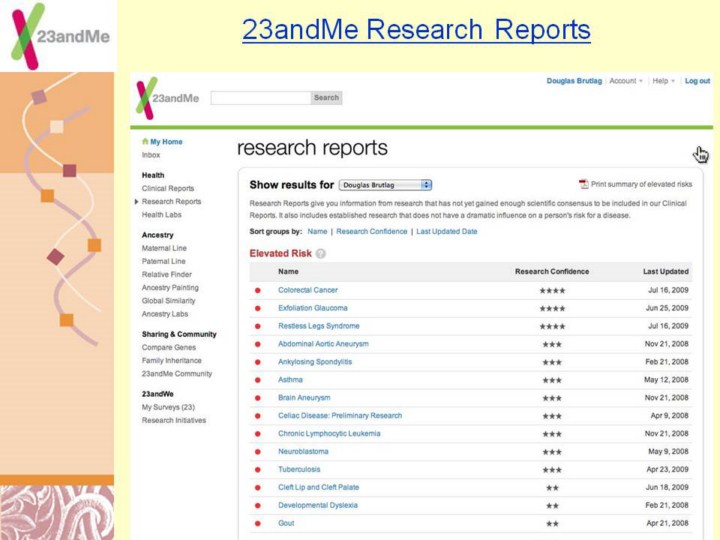Expand the Help menu

click(663, 81)
